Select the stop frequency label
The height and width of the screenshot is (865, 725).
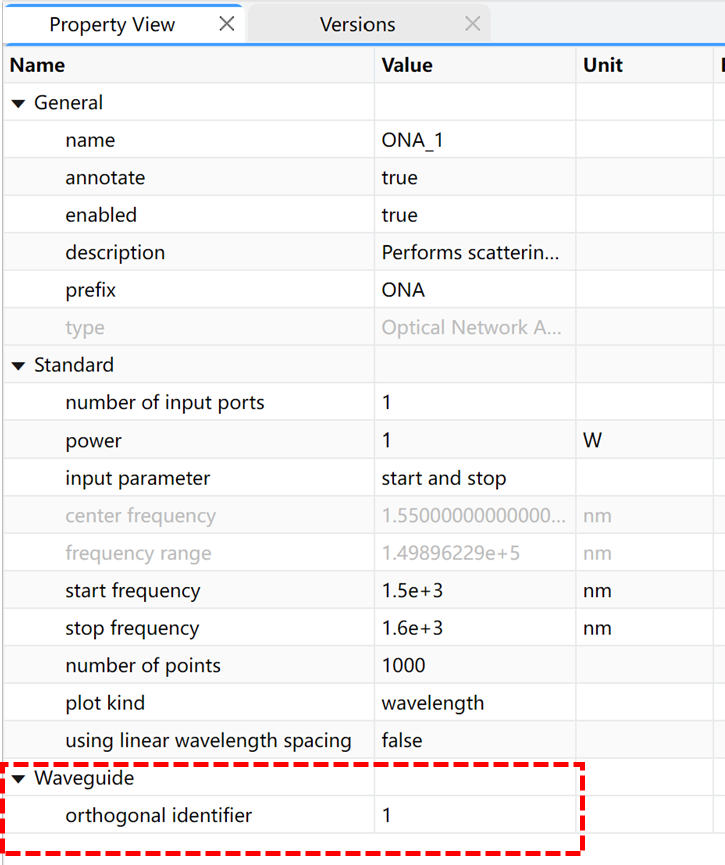(132, 628)
